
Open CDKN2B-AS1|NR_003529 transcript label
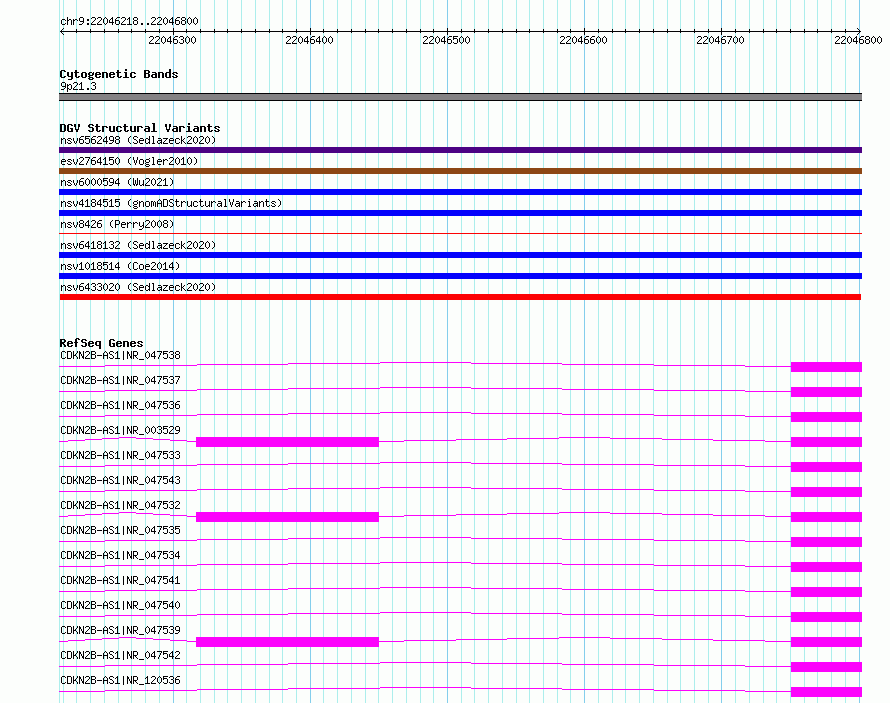click(x=120, y=430)
